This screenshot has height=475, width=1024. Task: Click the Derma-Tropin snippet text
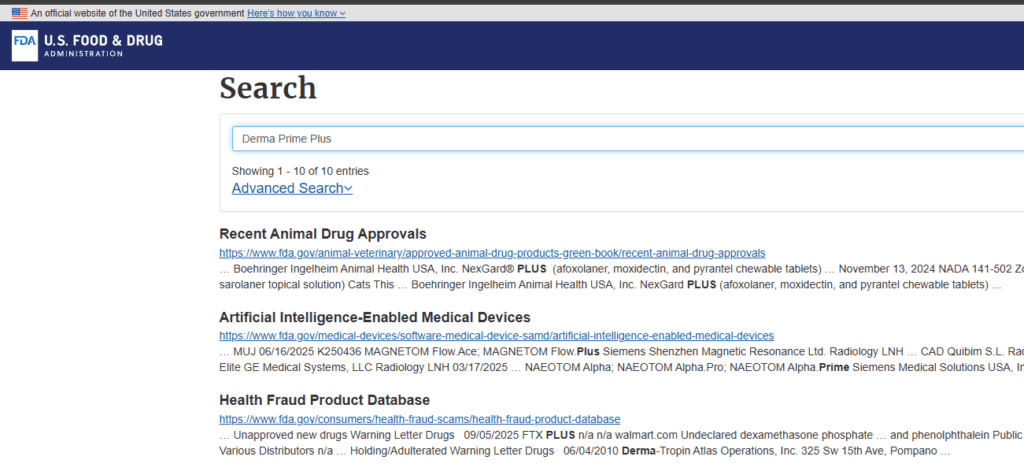pos(647,451)
